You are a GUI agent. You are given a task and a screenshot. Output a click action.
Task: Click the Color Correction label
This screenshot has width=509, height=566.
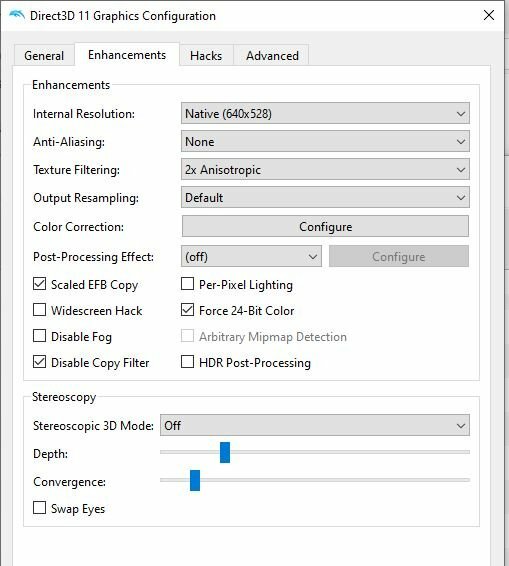pos(78,227)
